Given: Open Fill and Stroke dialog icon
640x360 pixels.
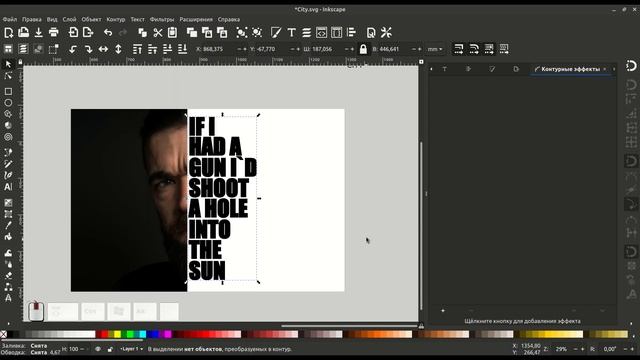Looking at the screenshot, I should 276,33.
